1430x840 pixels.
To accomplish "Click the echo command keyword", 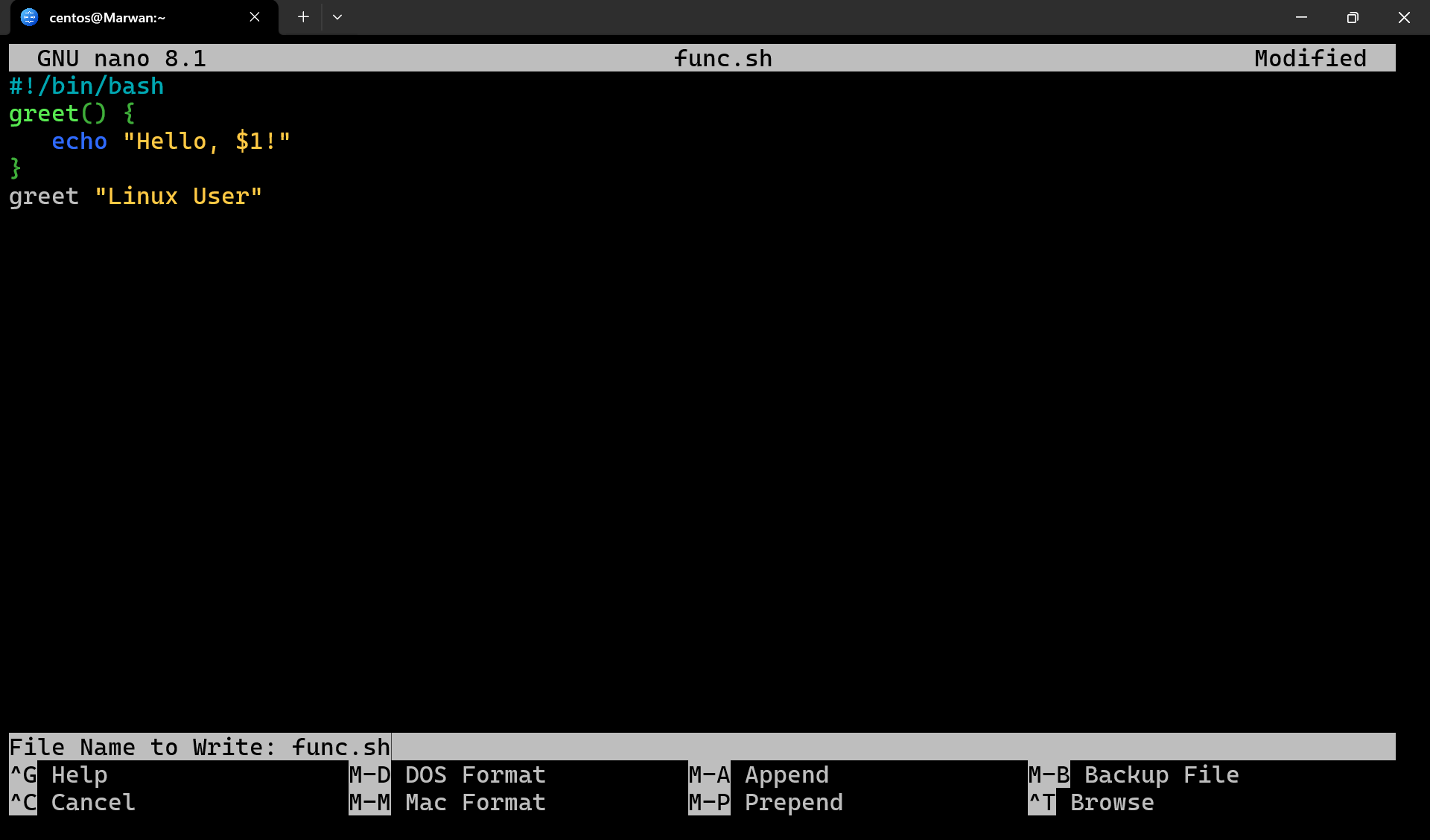I will (x=79, y=141).
